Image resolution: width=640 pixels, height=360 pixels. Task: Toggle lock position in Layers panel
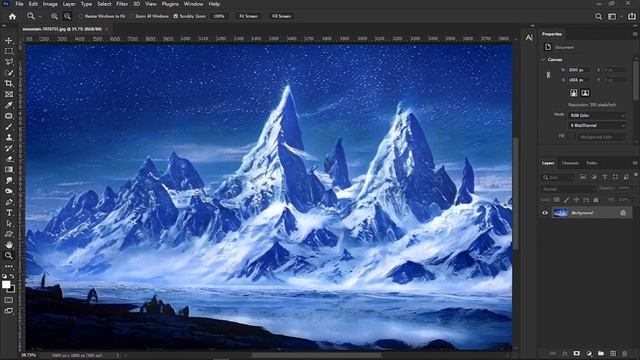coord(576,200)
